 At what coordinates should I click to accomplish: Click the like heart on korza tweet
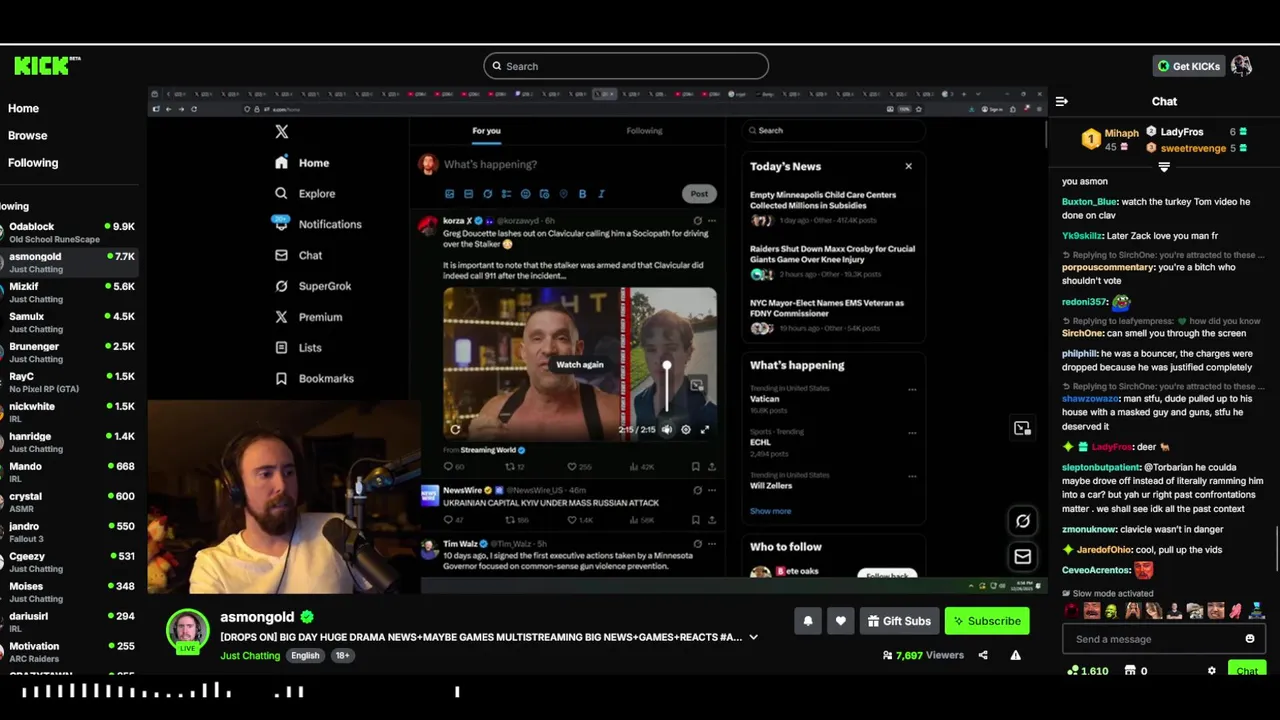pyautogui.click(x=572, y=466)
